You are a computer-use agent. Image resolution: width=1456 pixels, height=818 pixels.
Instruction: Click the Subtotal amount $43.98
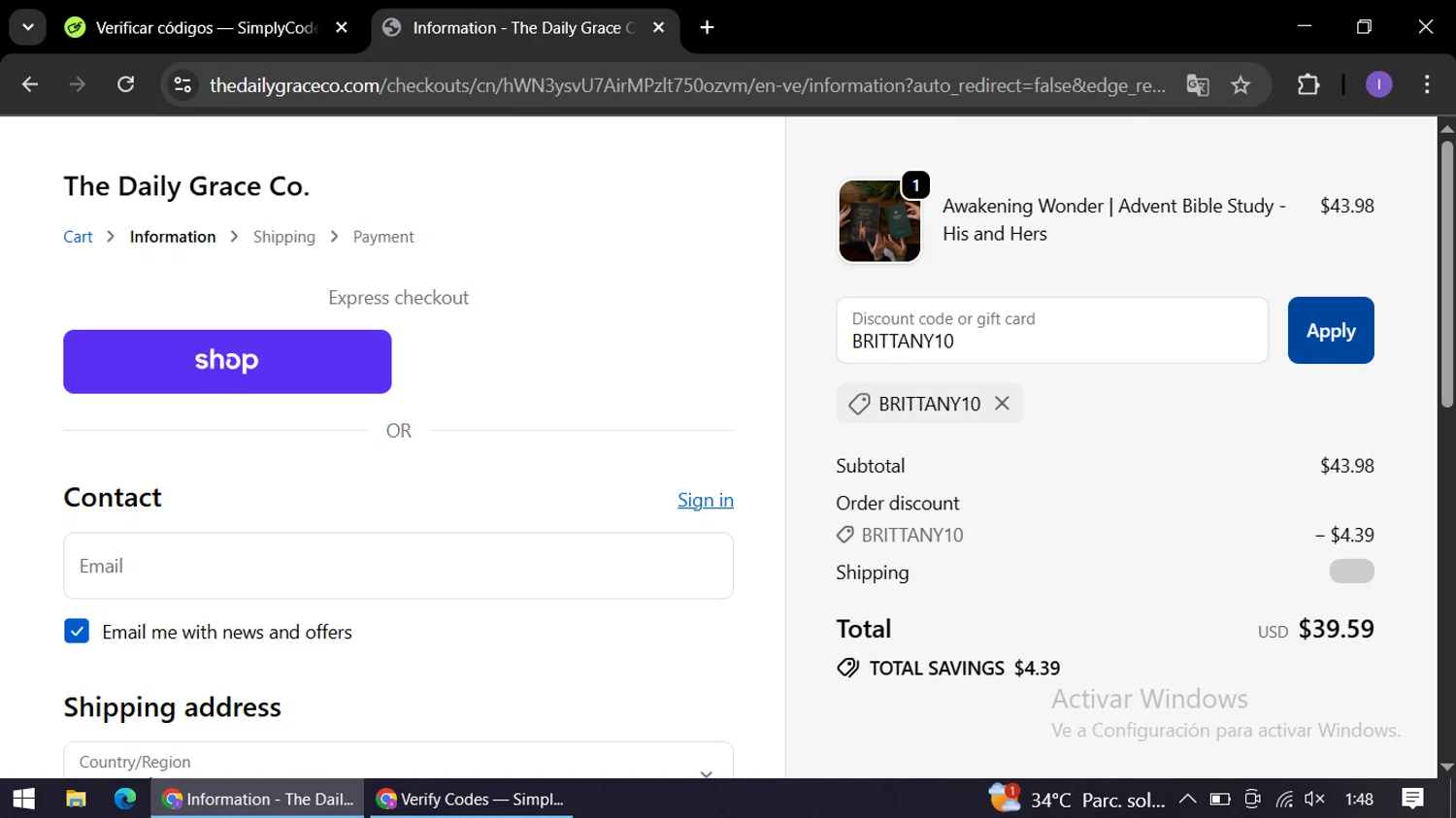pyautogui.click(x=1347, y=466)
